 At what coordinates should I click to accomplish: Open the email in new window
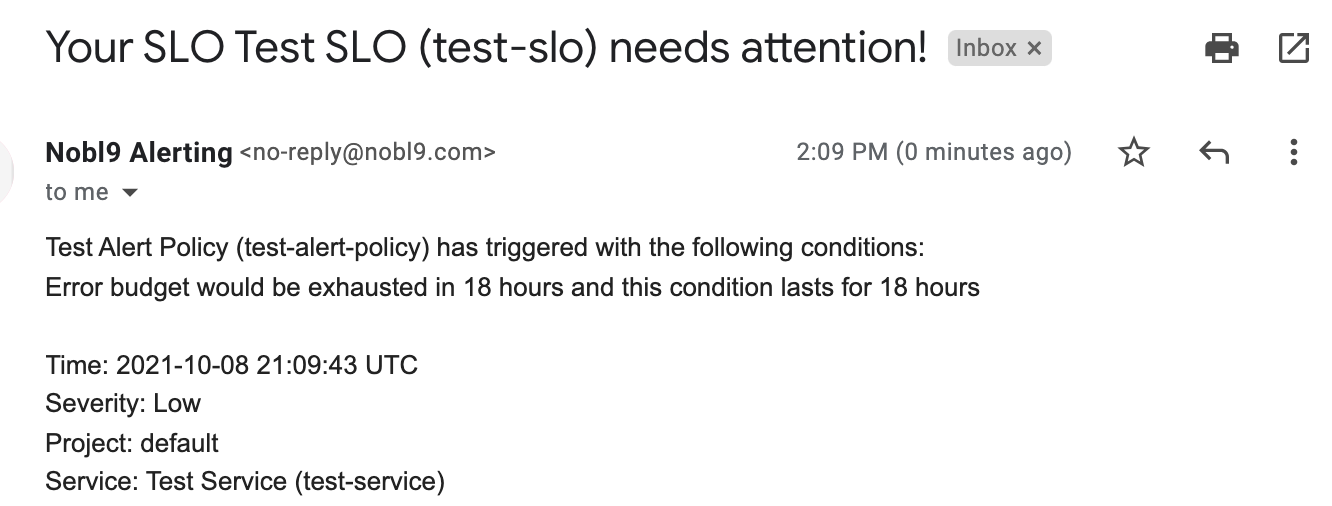(x=1293, y=48)
